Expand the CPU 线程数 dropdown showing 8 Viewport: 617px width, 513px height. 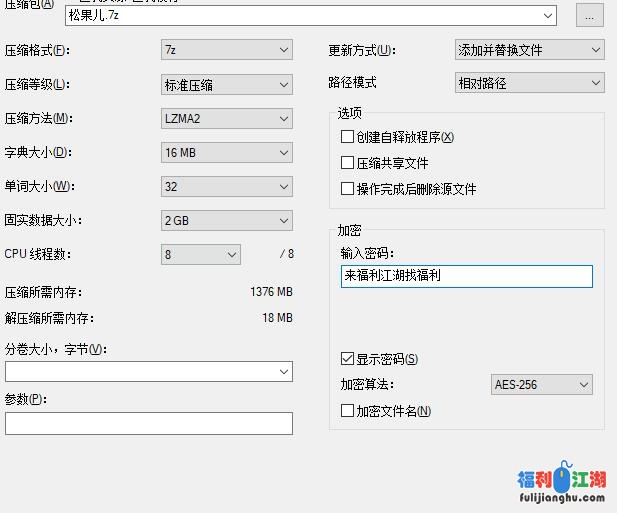pos(232,255)
